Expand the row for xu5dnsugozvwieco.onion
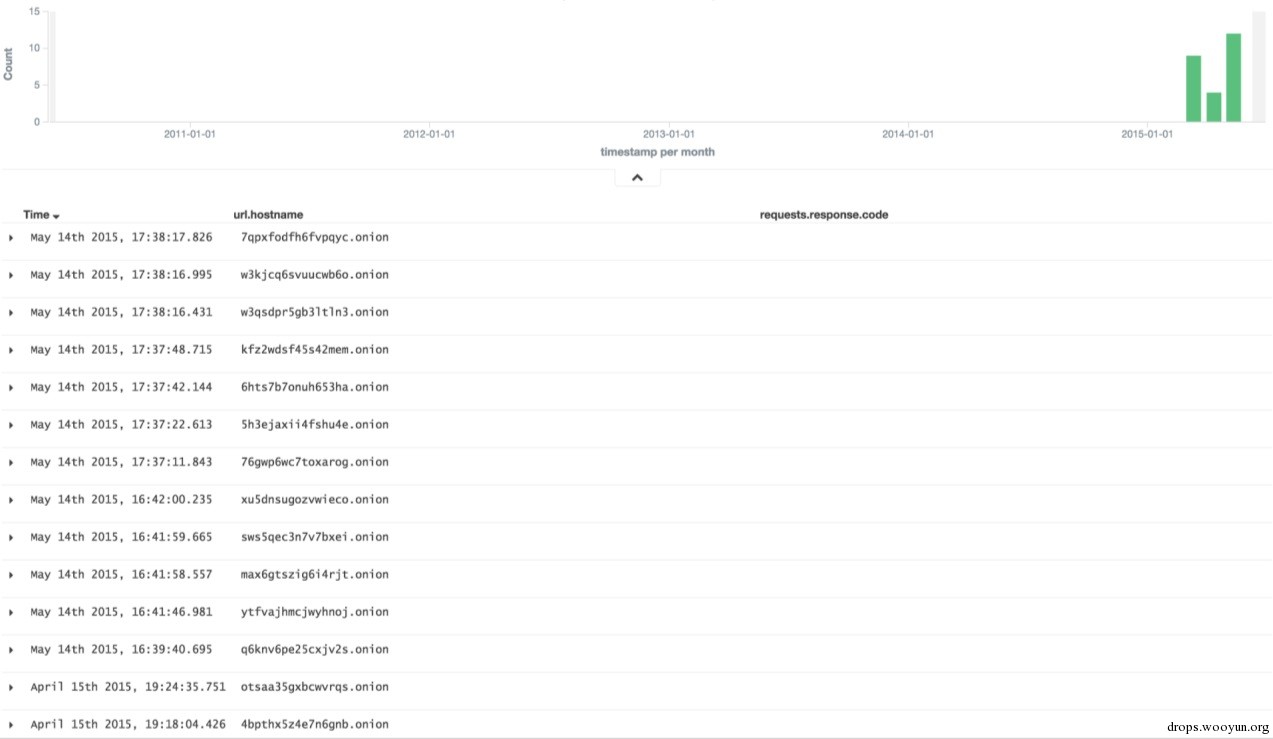 point(11,500)
